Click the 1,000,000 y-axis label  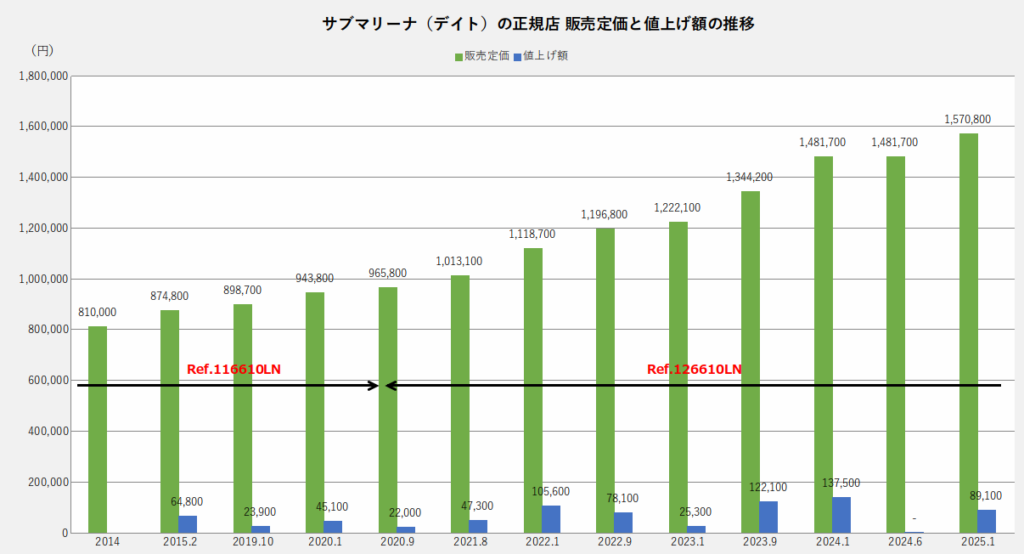pyautogui.click(x=43, y=279)
